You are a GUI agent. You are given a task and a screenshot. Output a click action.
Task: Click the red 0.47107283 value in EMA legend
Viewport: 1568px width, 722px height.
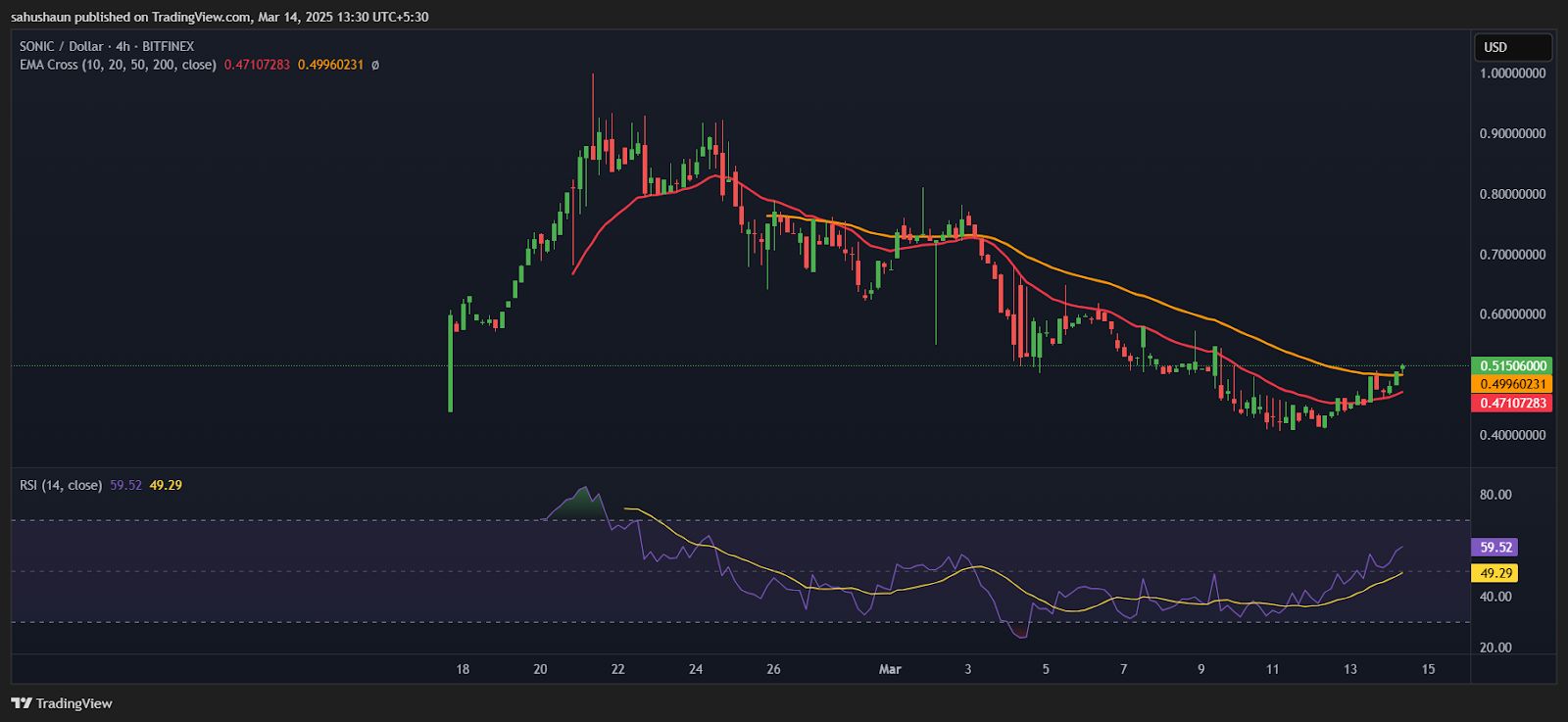tap(257, 65)
